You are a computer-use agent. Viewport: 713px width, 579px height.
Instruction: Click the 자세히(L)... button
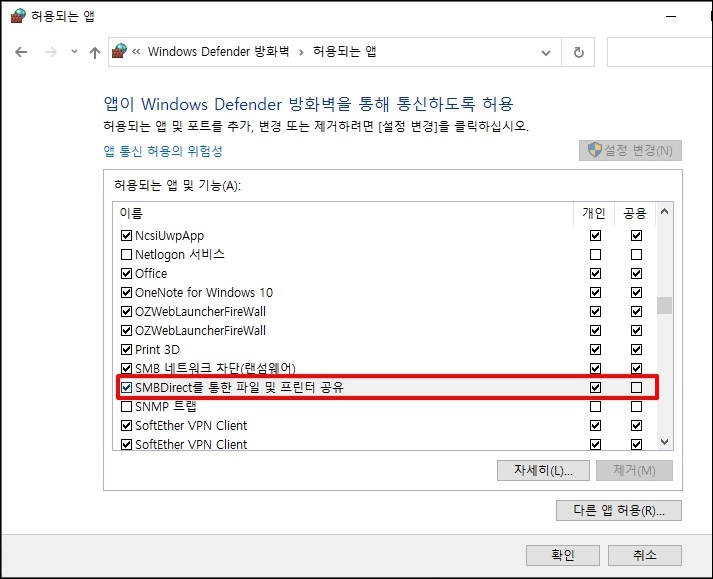click(543, 470)
